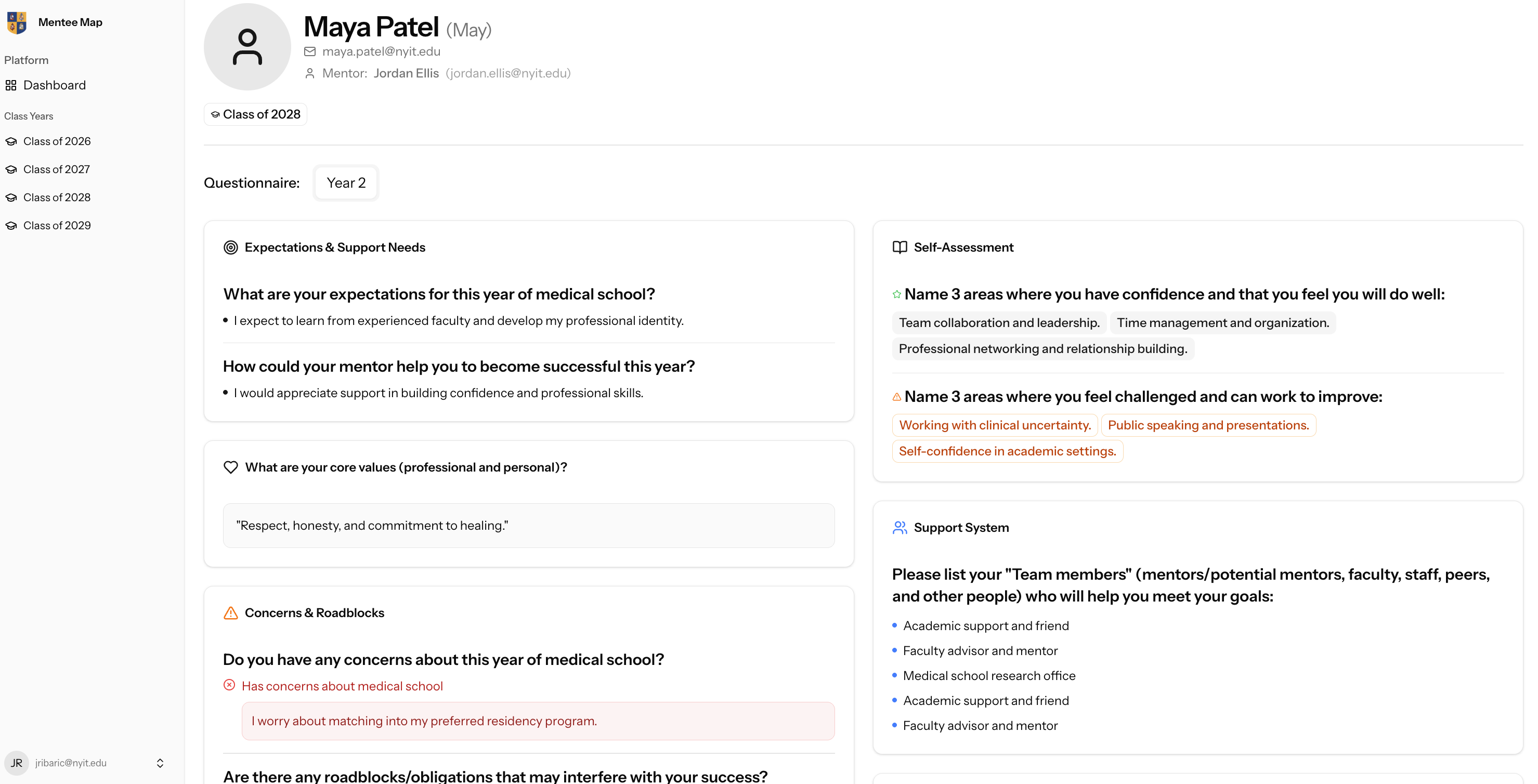
Task: Click the Public speaking and presentations tag
Action: 1208,425
